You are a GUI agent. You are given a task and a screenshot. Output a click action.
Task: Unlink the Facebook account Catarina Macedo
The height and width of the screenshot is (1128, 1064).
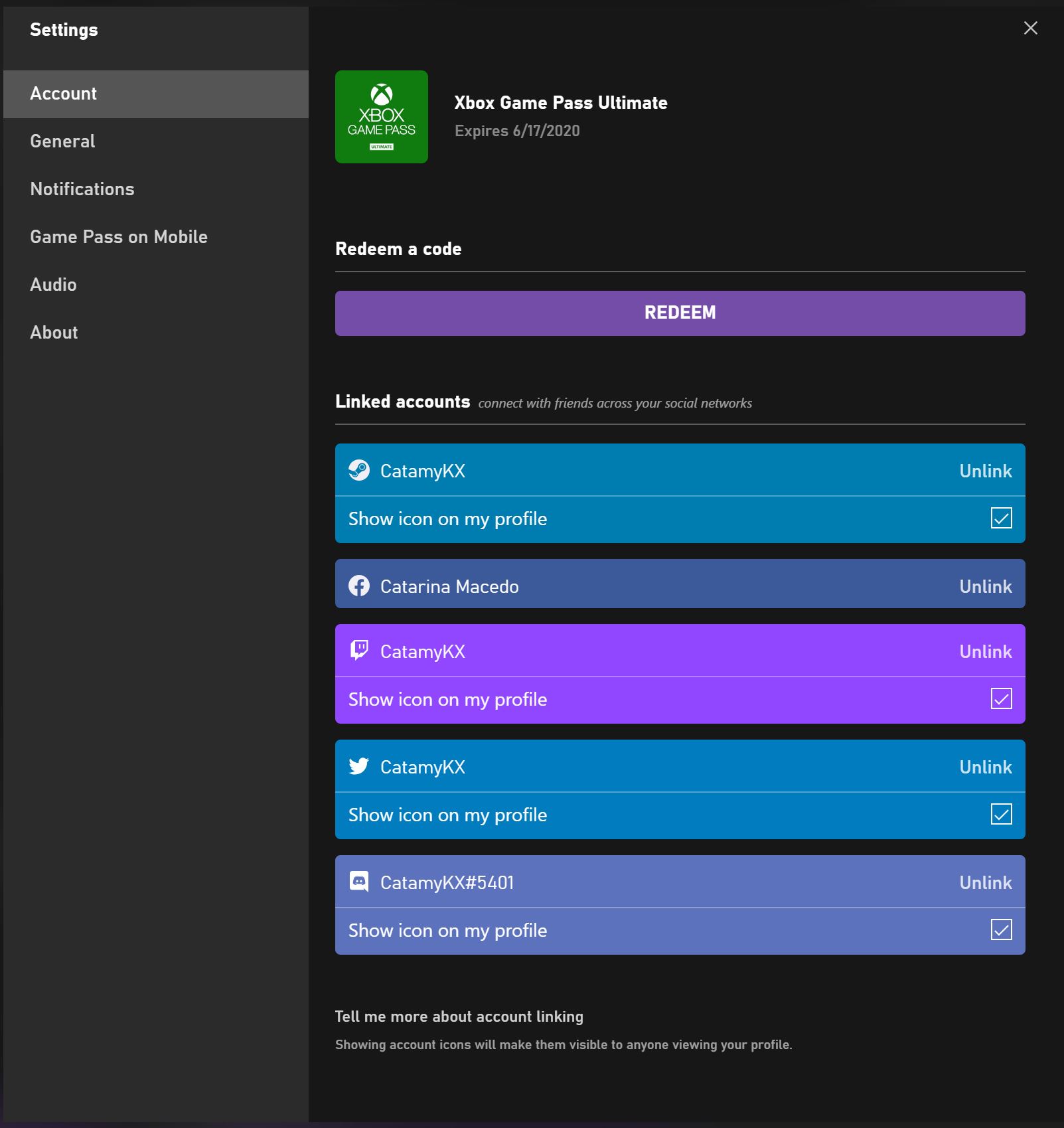[x=985, y=586]
